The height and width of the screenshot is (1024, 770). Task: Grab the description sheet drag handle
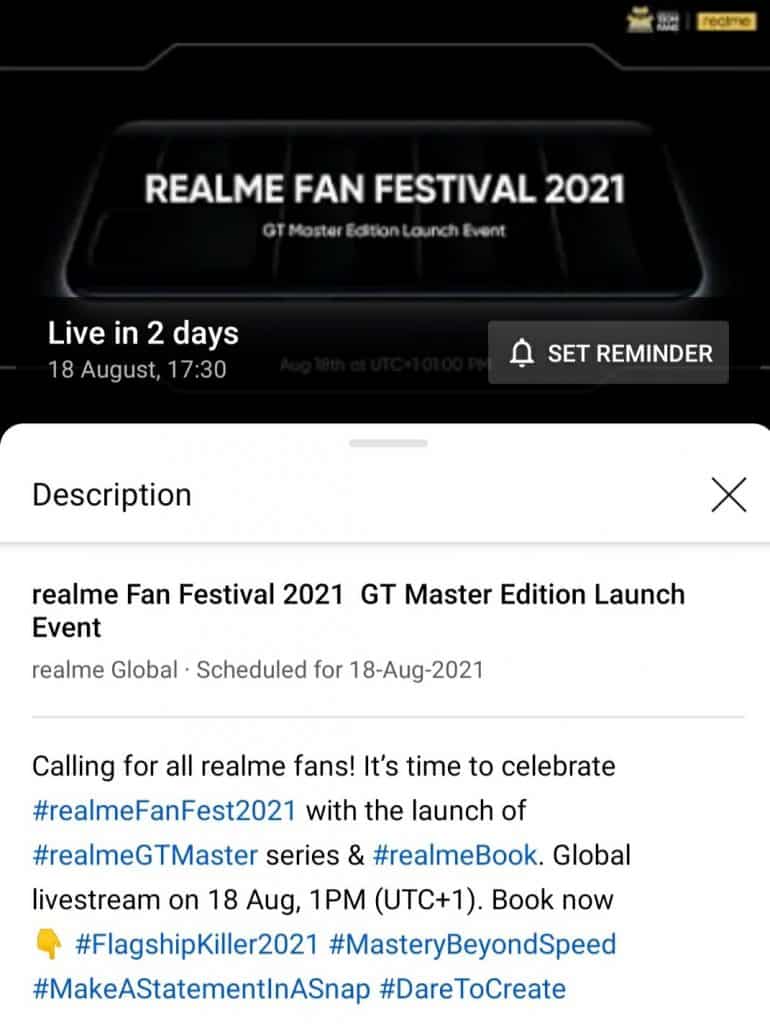(388, 443)
